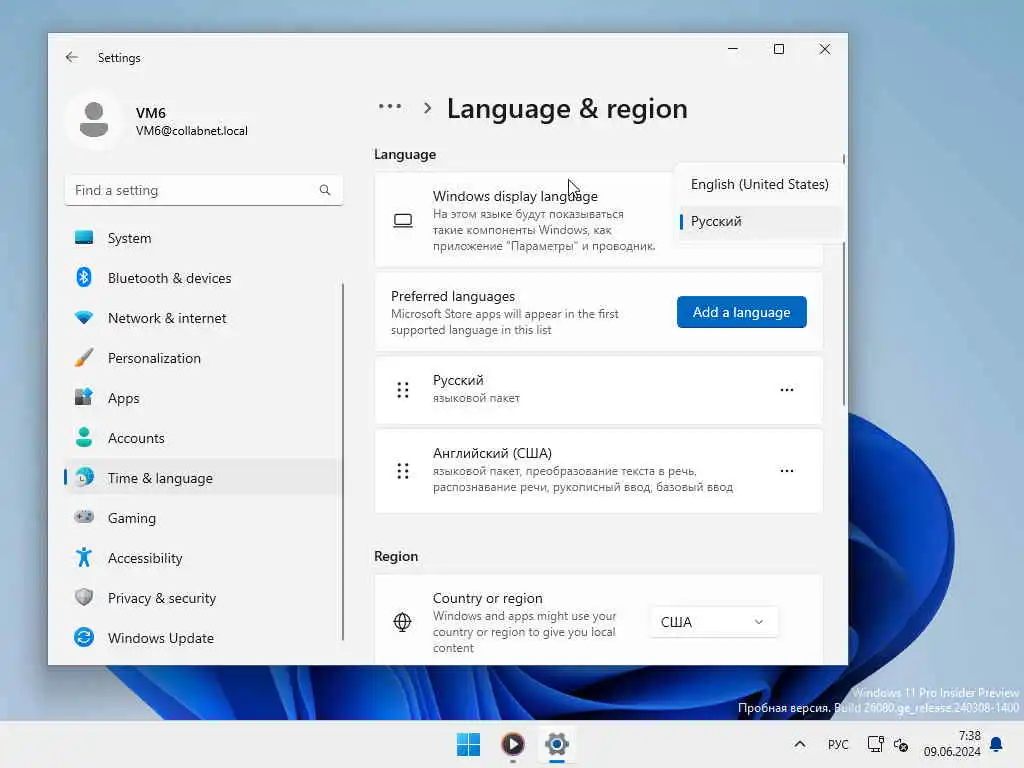Click the volume muted tray icon
This screenshot has width=1024, height=768.
pos(901,744)
